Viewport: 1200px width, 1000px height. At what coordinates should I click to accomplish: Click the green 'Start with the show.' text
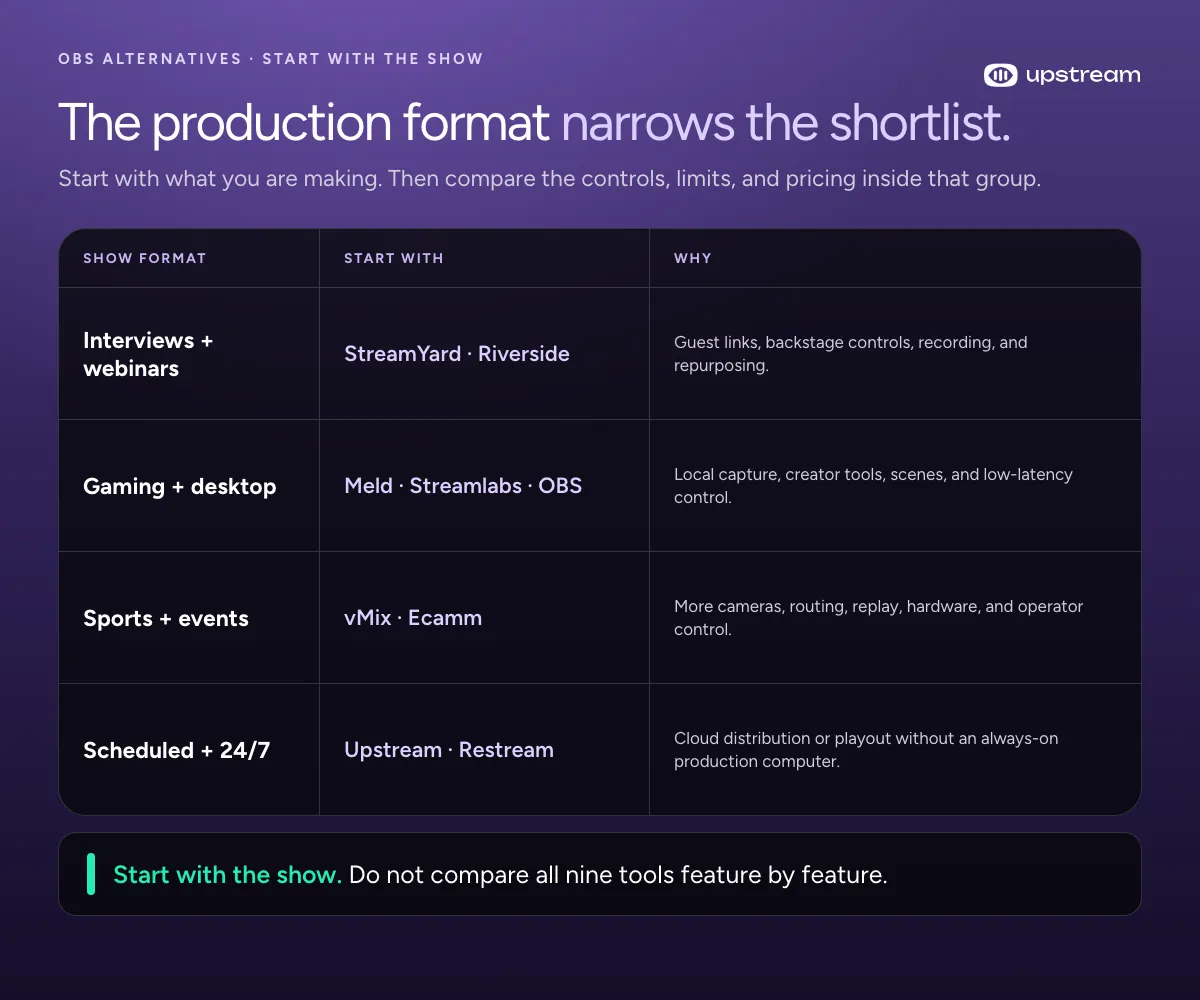coord(227,875)
